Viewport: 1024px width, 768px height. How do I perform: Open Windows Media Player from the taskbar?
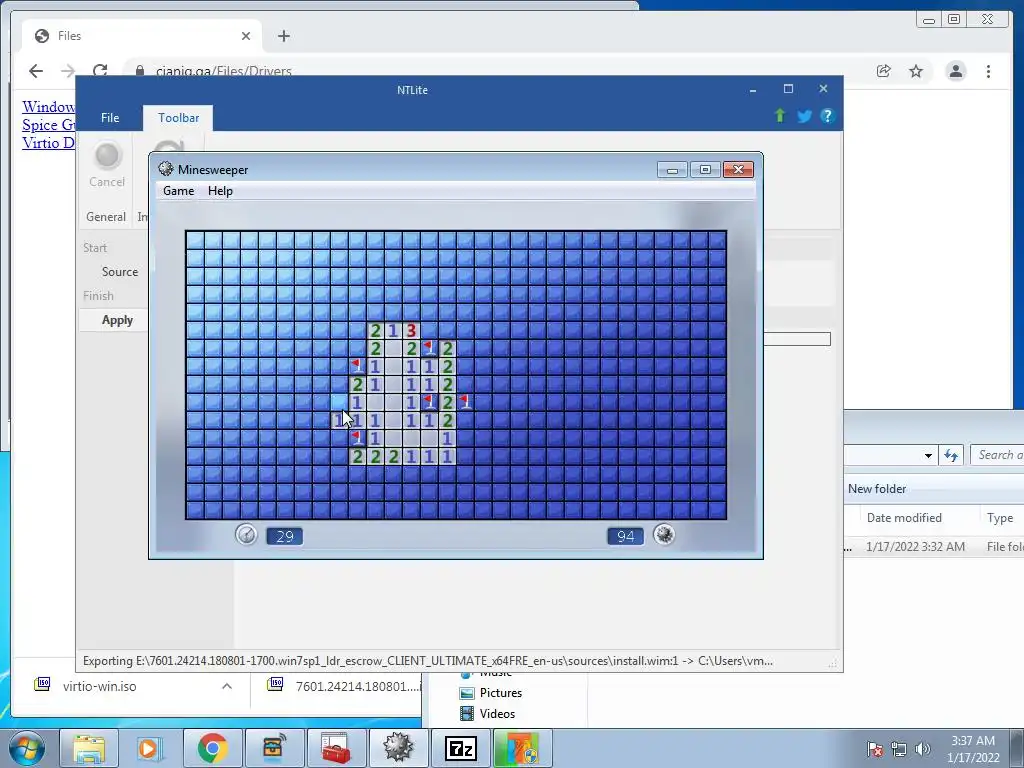pyautogui.click(x=149, y=748)
